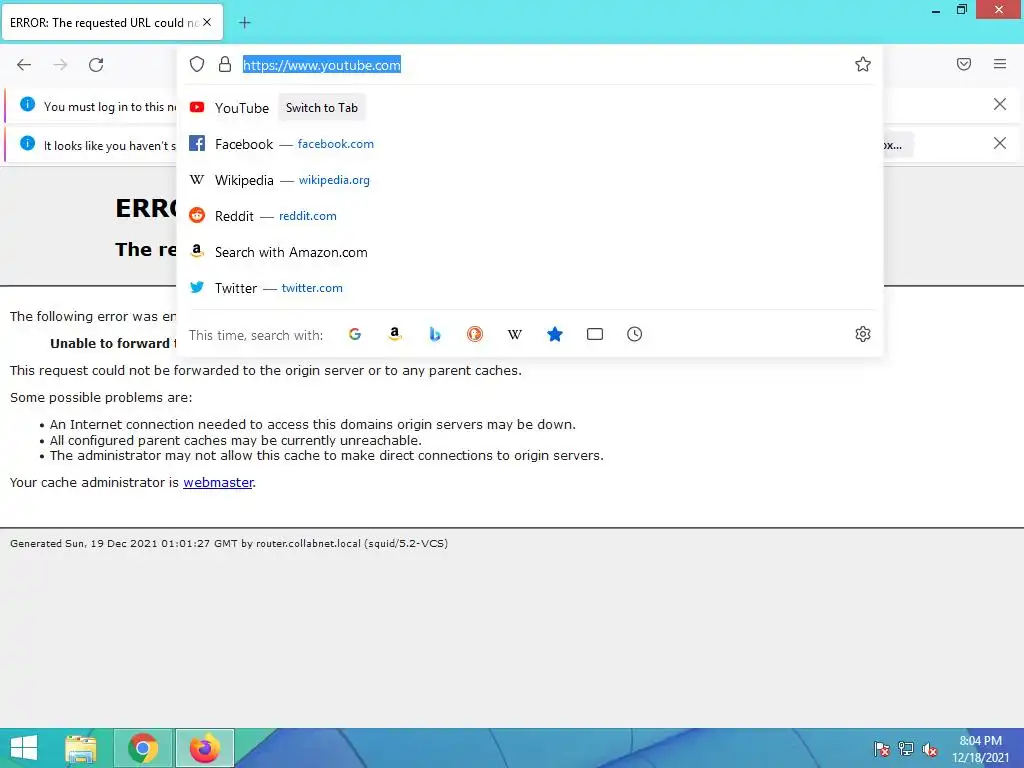
Task: Open tracking protection shield icon
Action: click(197, 64)
